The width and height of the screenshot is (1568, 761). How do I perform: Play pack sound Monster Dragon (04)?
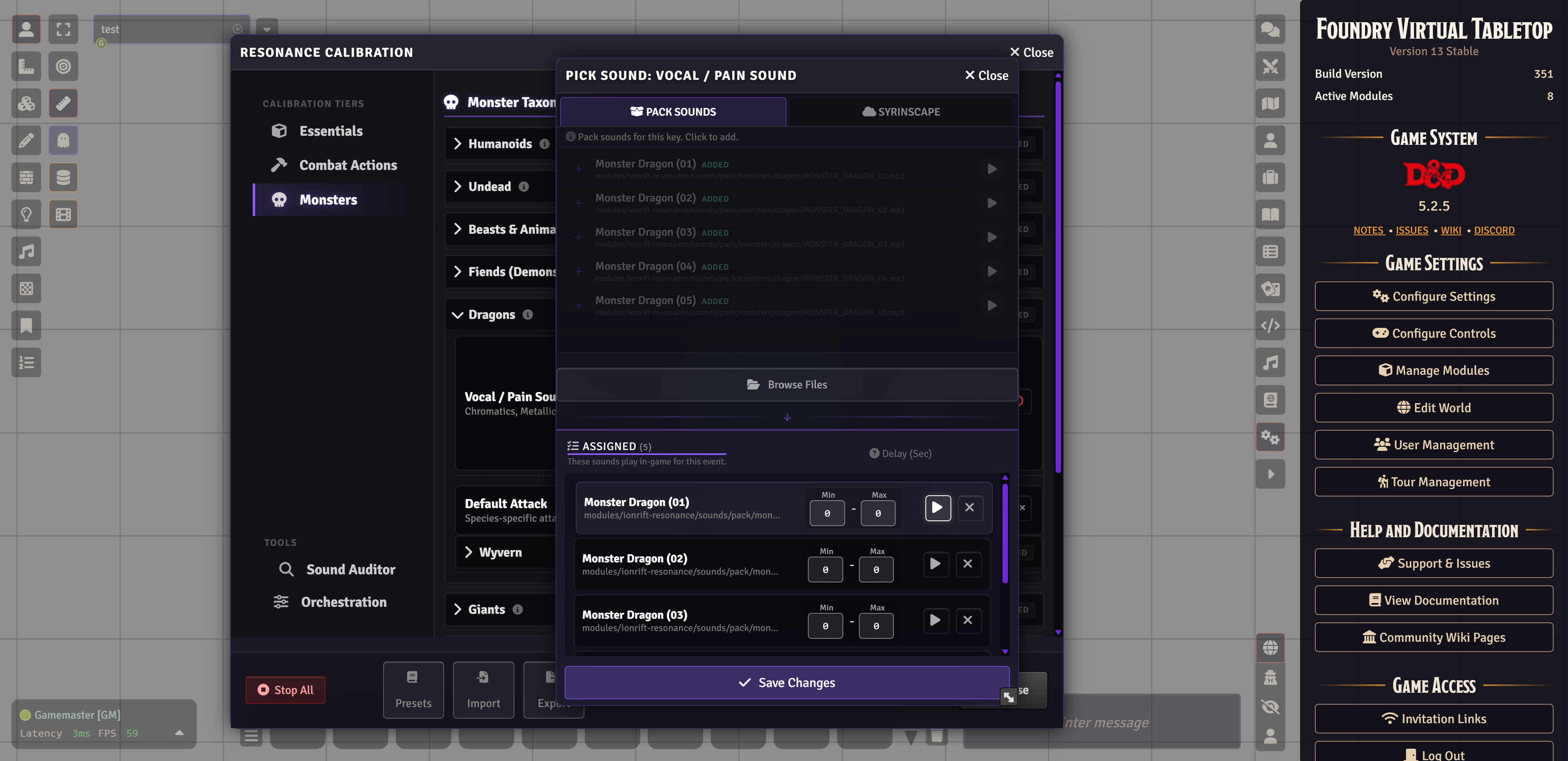pos(991,271)
